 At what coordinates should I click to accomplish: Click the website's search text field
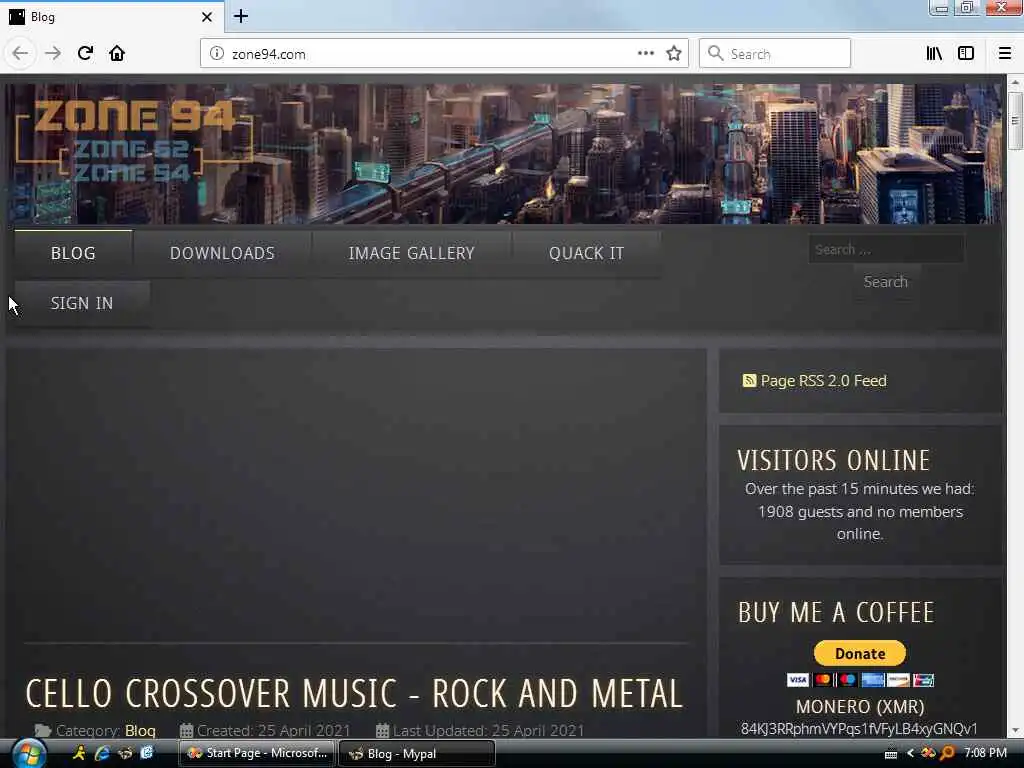[886, 249]
